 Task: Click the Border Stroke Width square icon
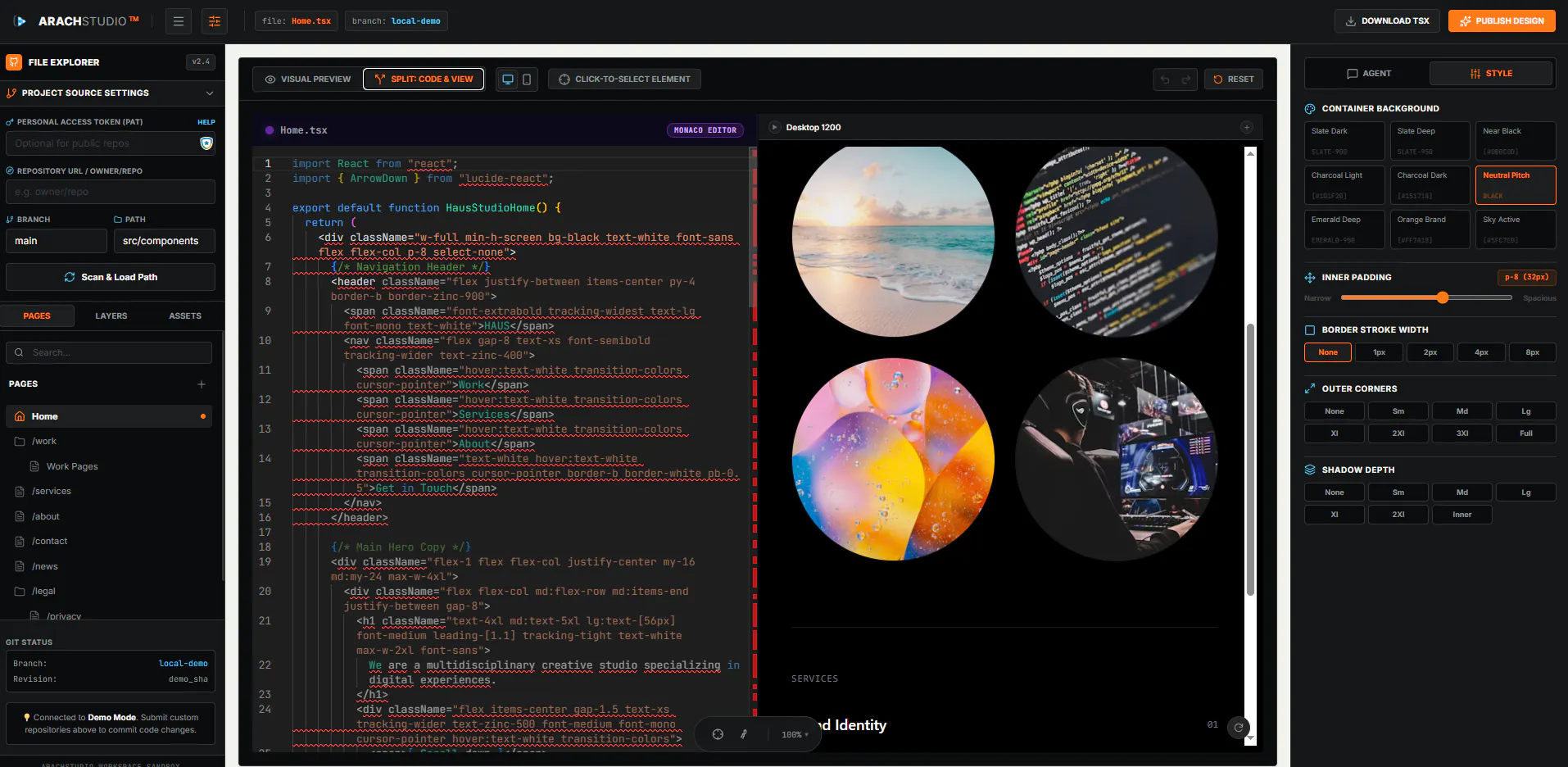pyautogui.click(x=1310, y=330)
